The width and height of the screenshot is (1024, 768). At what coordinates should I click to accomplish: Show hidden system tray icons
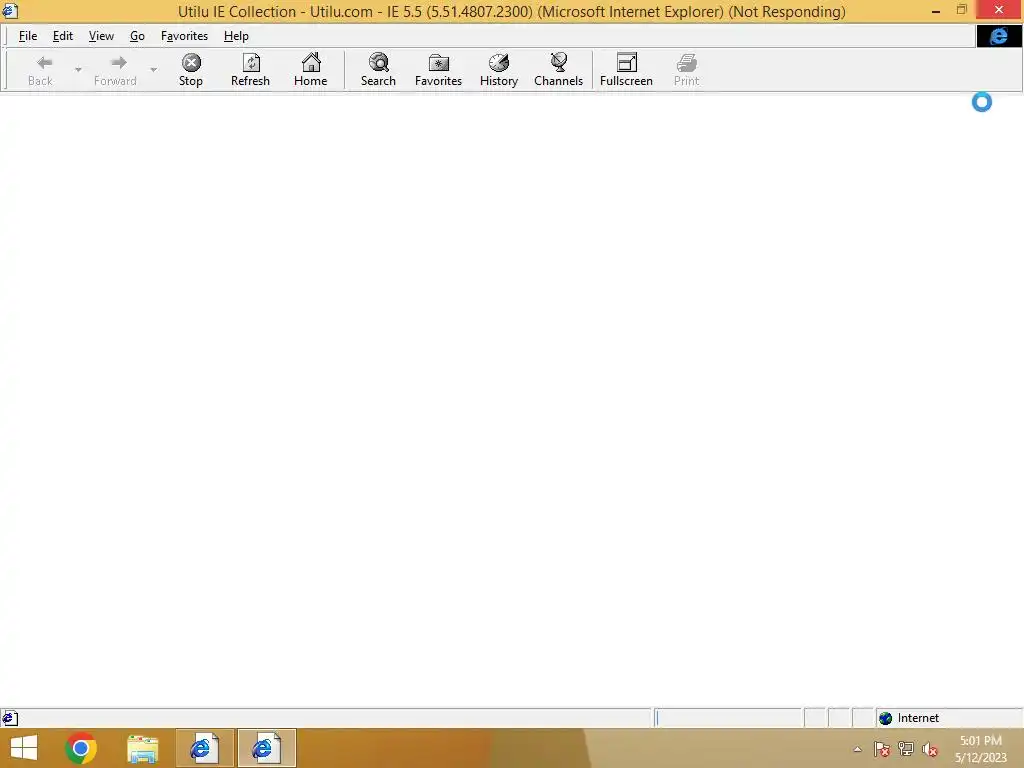tap(857, 750)
